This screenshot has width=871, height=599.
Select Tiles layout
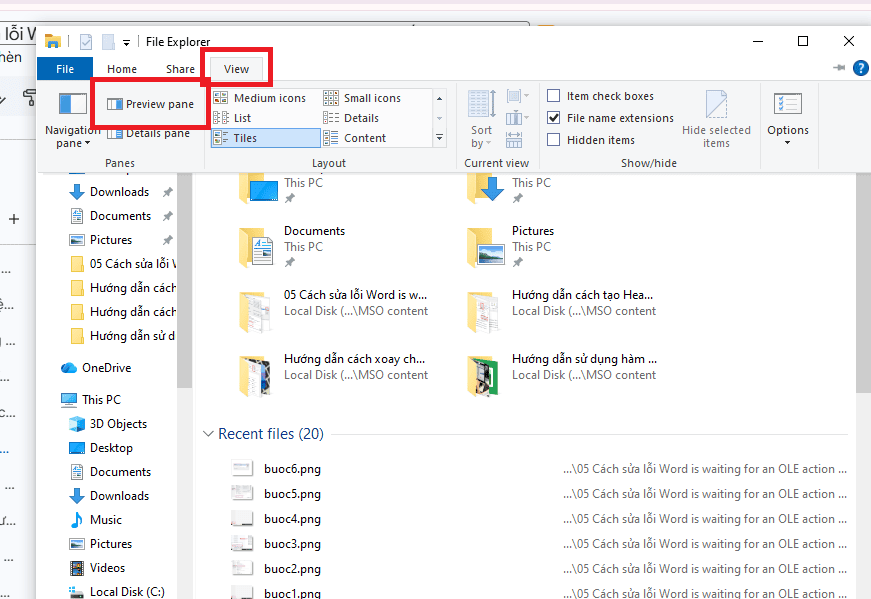click(266, 138)
